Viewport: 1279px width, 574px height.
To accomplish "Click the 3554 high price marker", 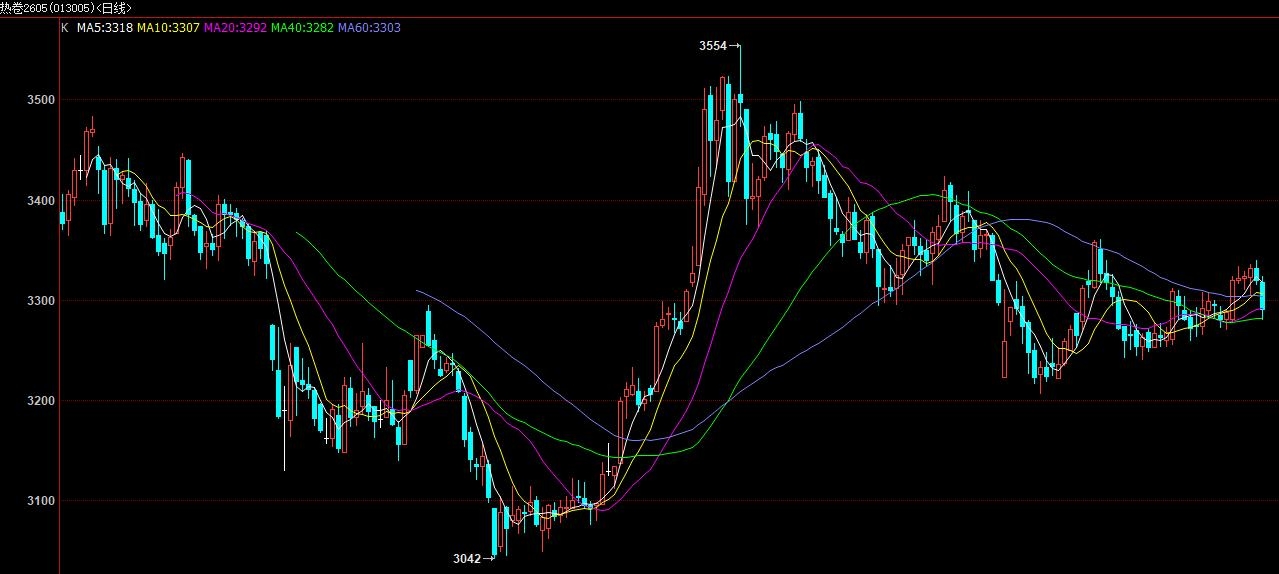I will coord(712,46).
